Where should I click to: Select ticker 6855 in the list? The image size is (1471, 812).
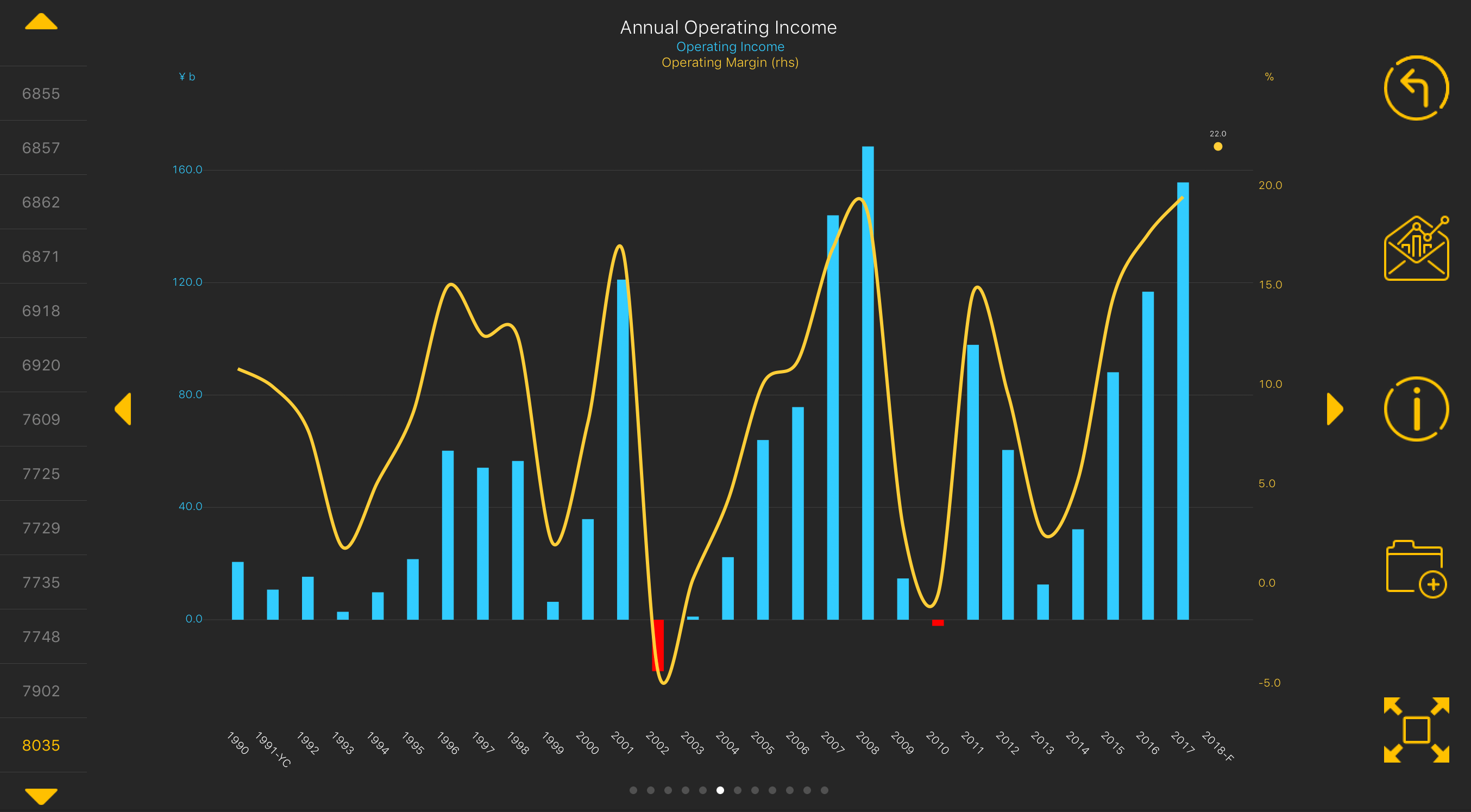[x=41, y=93]
